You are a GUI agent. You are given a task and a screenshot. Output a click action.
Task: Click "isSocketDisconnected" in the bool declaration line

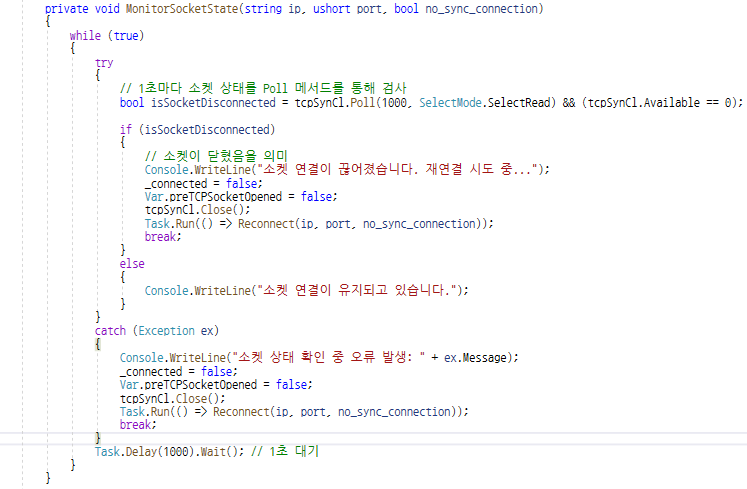pyautogui.click(x=213, y=102)
